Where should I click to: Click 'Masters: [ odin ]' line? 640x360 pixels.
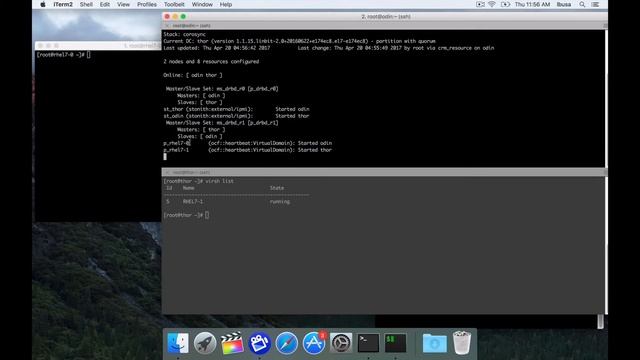(201, 96)
